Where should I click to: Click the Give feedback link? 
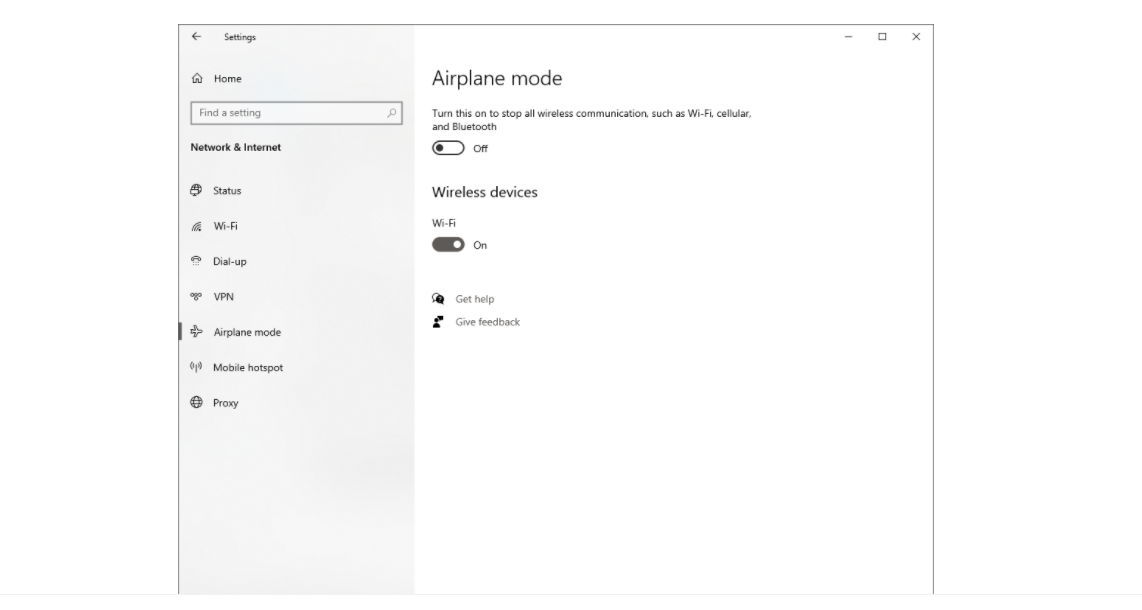pos(487,322)
